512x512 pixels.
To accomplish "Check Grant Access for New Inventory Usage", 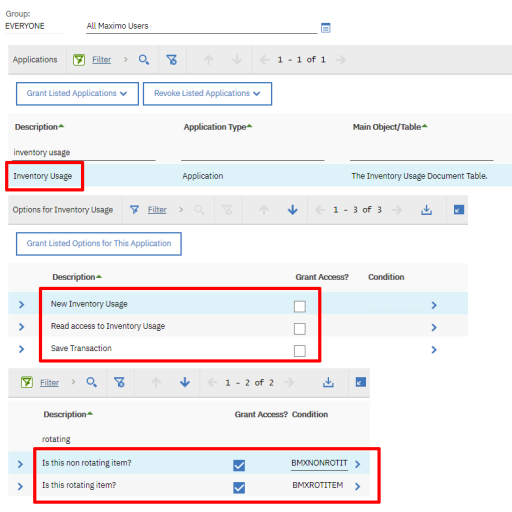I will [x=300, y=306].
